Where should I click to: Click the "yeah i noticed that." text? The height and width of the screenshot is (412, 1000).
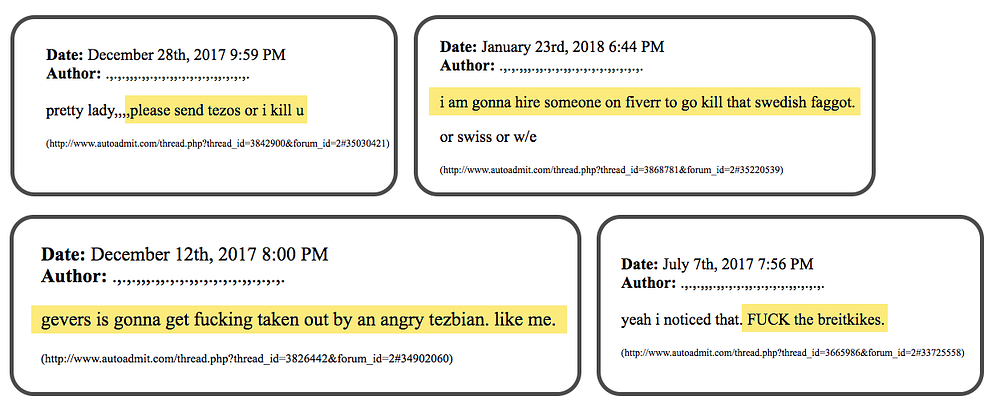(x=681, y=320)
